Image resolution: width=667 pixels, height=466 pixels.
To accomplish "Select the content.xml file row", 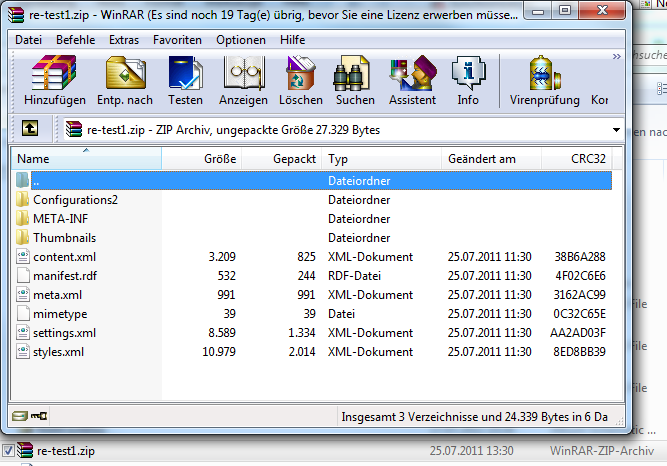I will point(64,256).
